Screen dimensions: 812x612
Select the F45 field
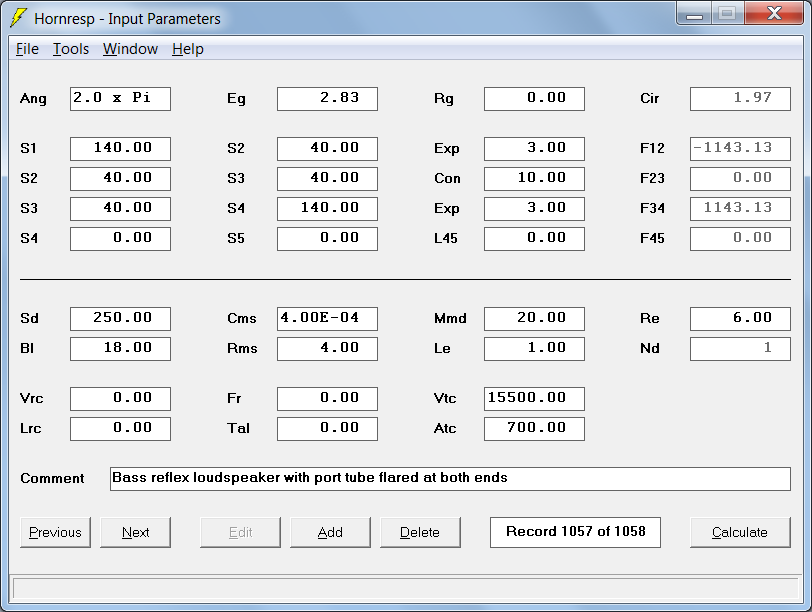(x=741, y=239)
